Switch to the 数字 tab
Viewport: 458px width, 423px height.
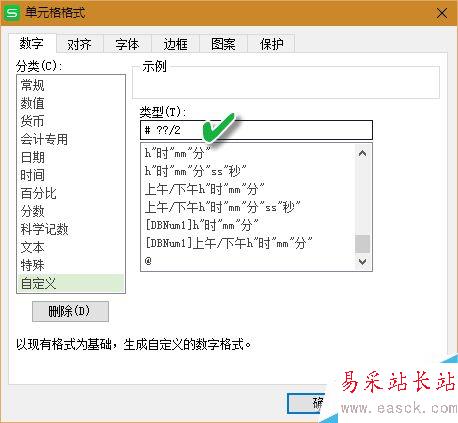click(x=32, y=44)
